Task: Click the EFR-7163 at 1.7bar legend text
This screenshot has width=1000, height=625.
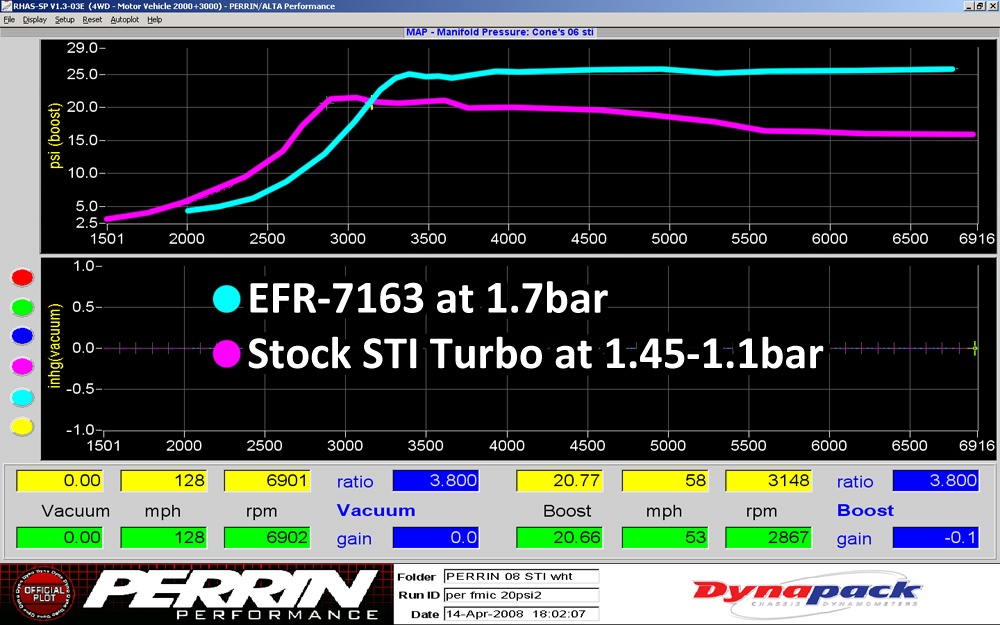Action: click(x=428, y=298)
